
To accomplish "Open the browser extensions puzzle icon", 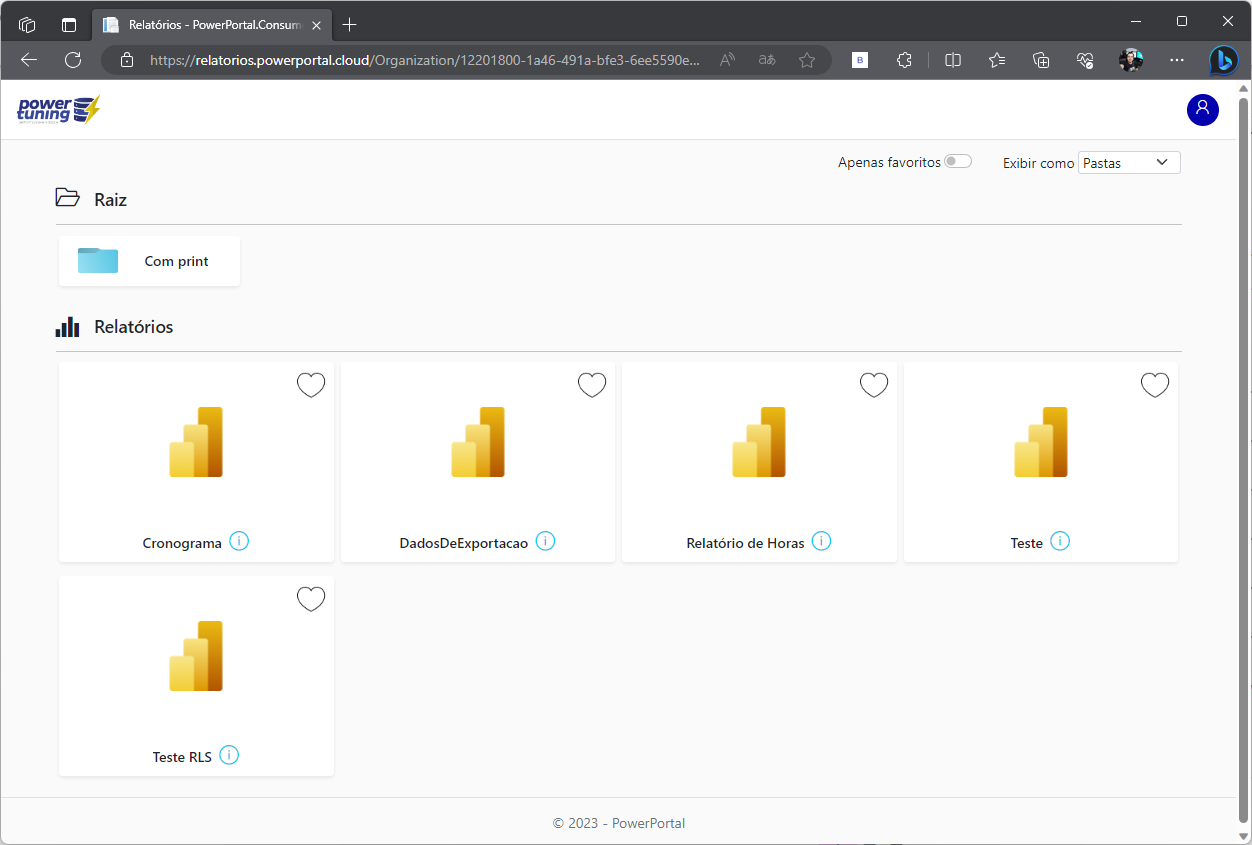I will (x=904, y=60).
